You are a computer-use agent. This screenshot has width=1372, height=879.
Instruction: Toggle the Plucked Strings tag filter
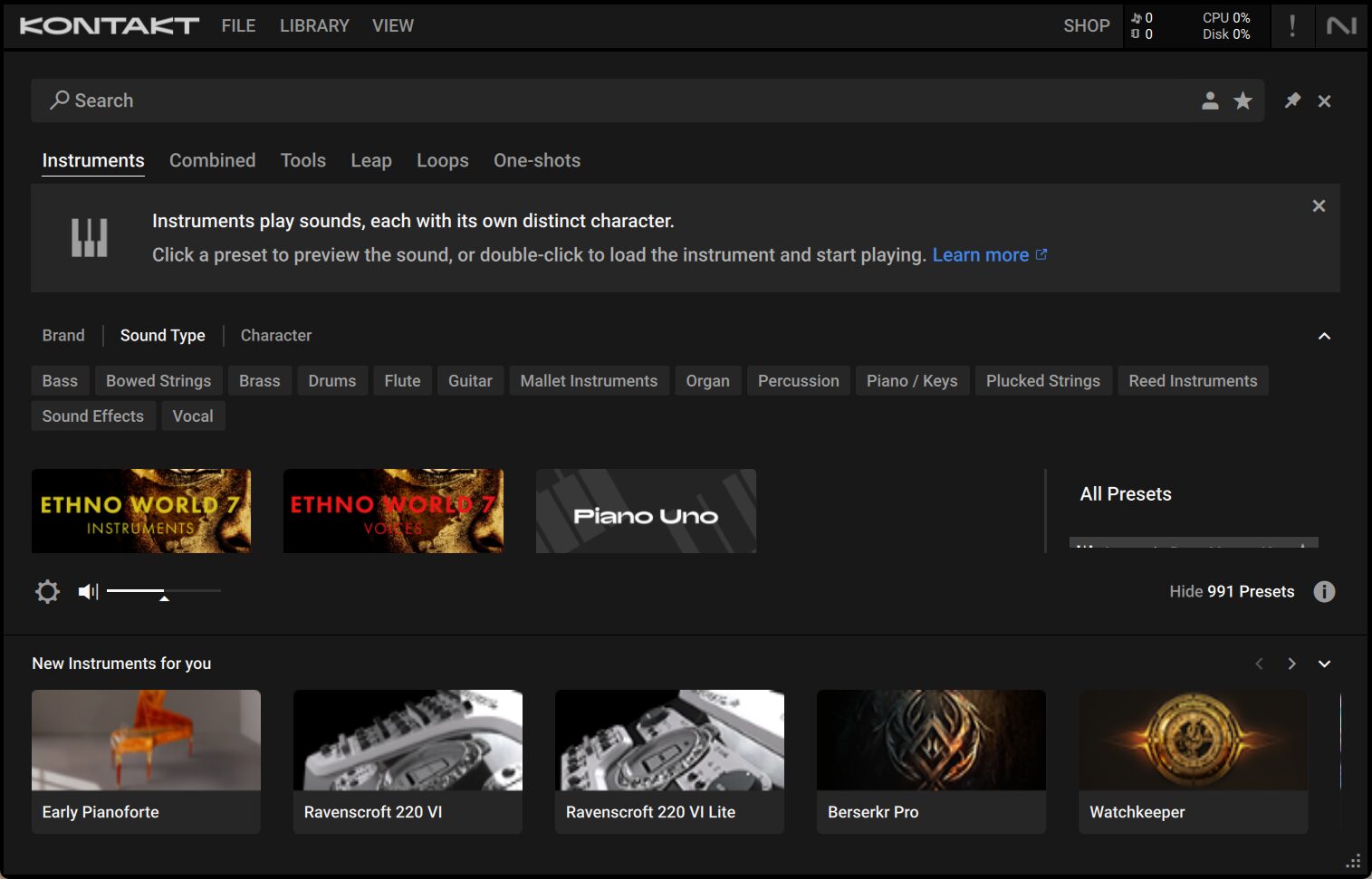pos(1043,381)
